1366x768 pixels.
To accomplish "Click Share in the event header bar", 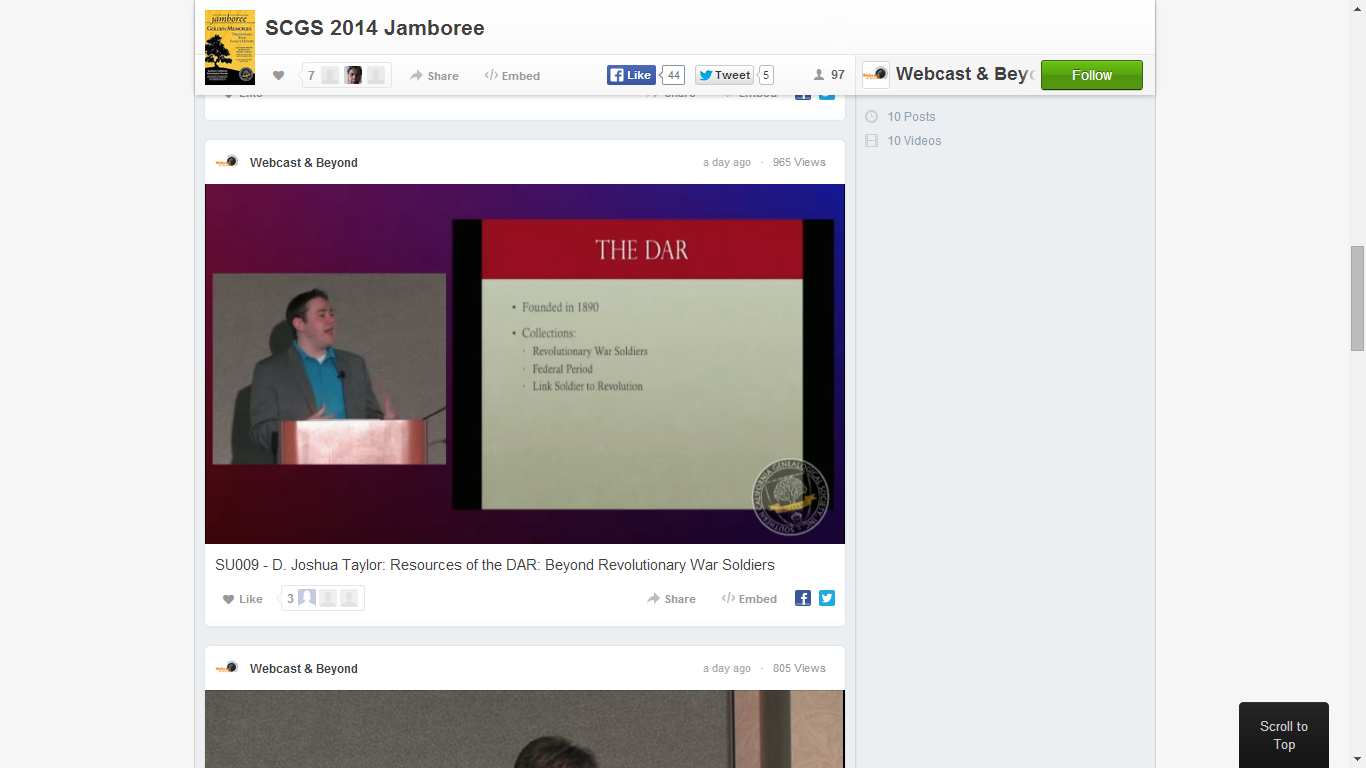I will click(434, 76).
